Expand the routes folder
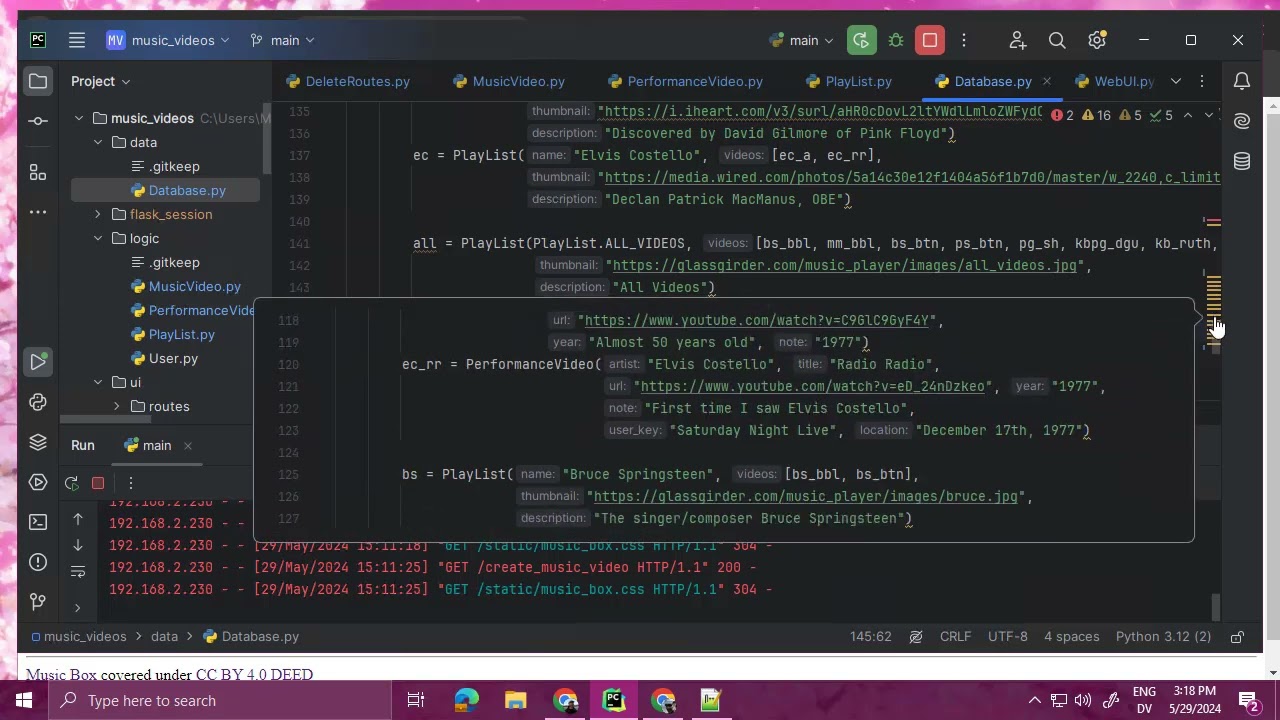1280x720 pixels. (x=117, y=406)
